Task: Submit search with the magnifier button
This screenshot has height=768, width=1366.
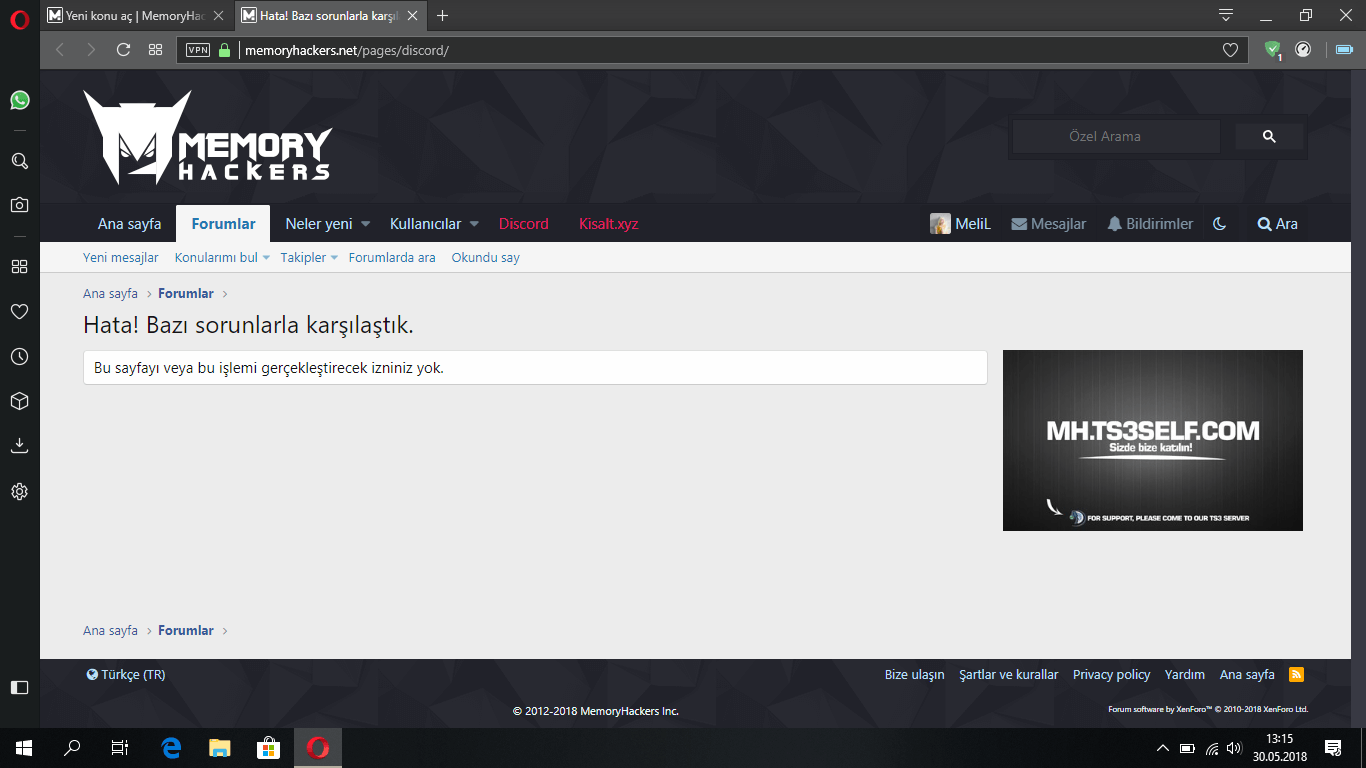Action: click(x=1269, y=137)
